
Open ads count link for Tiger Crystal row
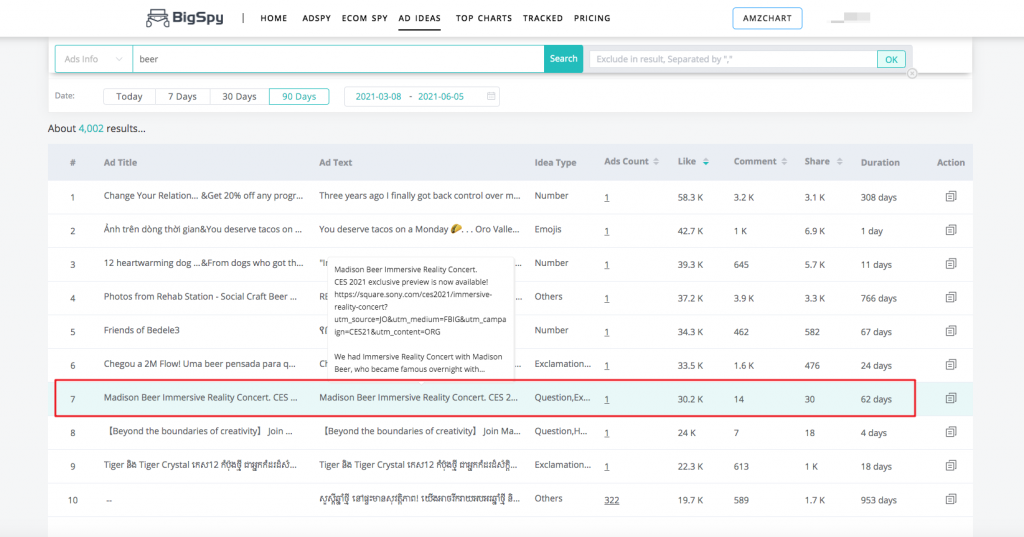tap(607, 466)
